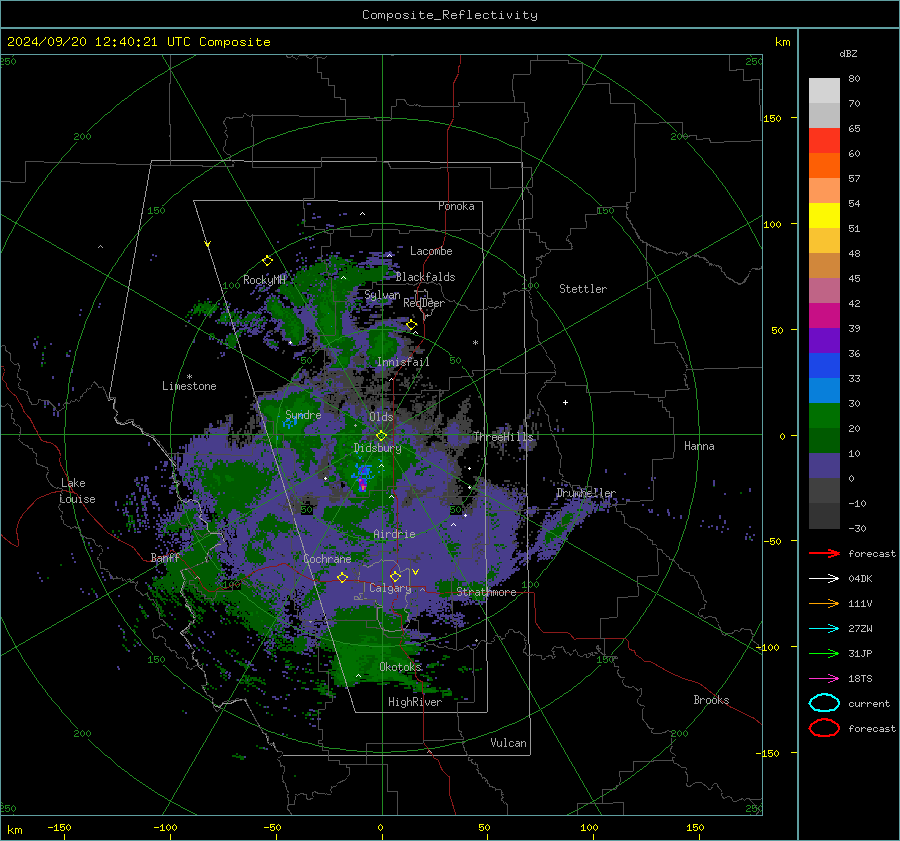Click the Innisfail label
Screen dimensions: 900x841
pos(403,362)
